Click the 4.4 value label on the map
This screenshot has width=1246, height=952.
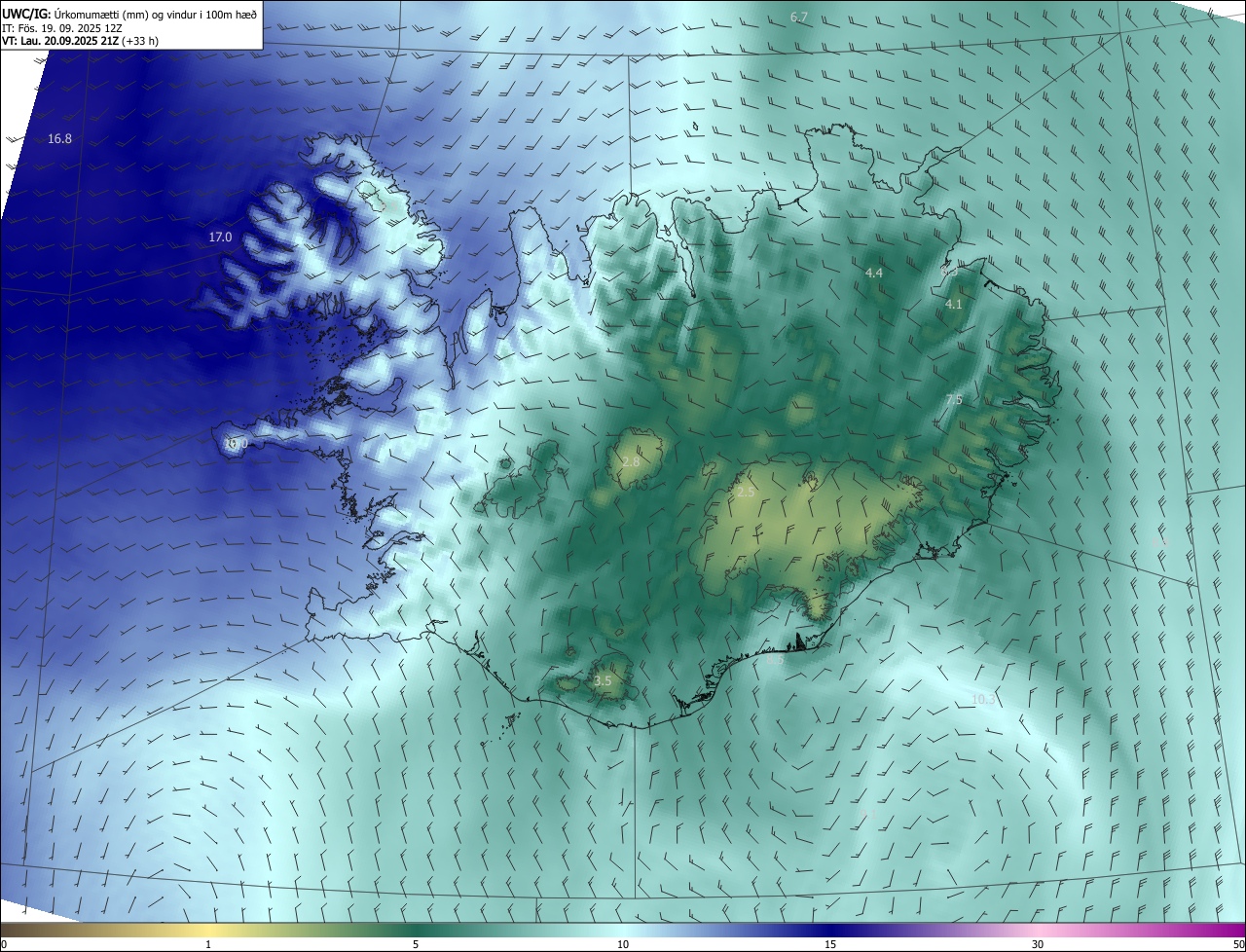coord(874,274)
